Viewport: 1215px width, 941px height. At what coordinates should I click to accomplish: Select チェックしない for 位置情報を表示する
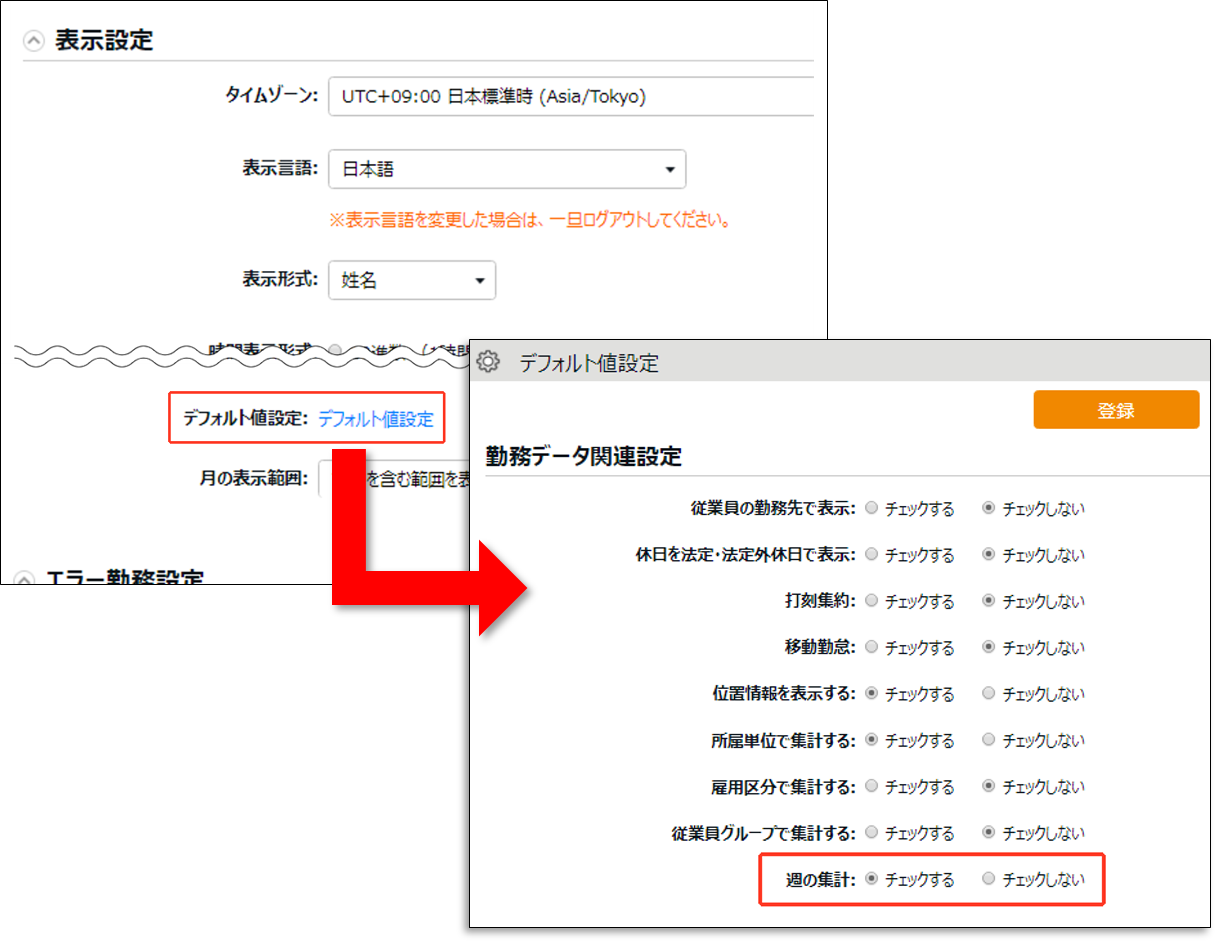989,693
